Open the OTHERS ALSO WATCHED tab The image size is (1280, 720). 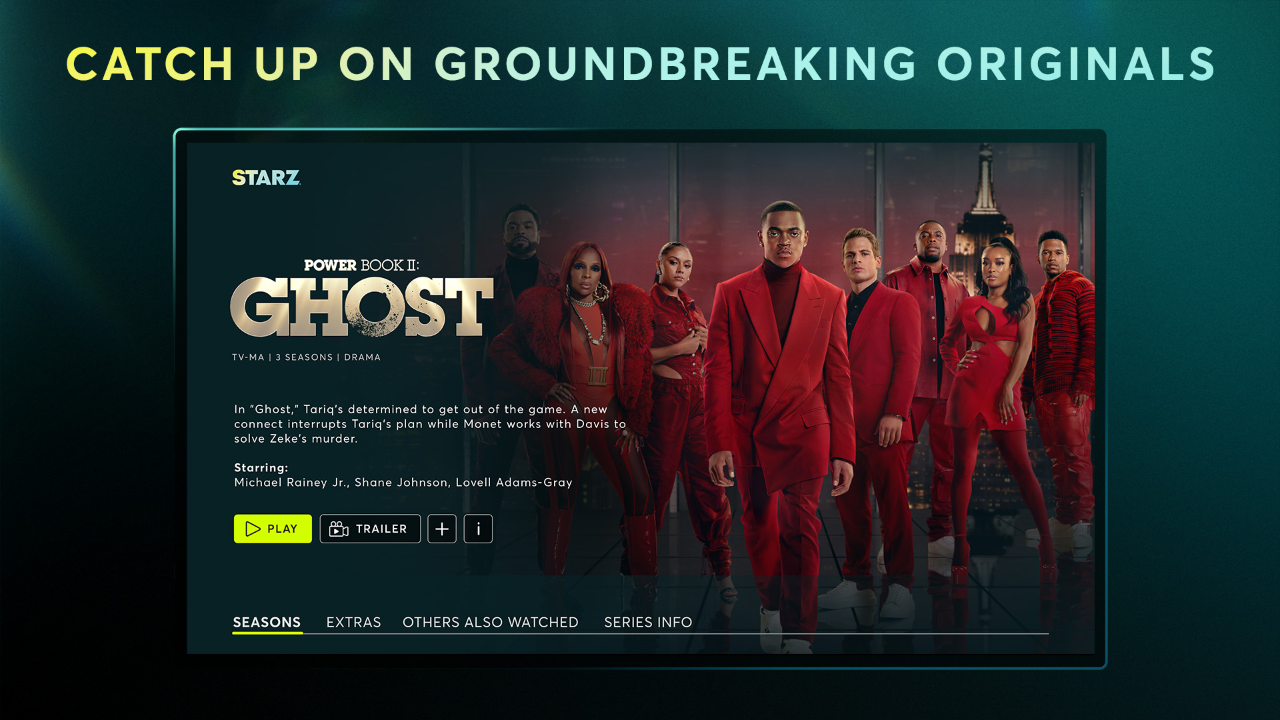point(491,622)
